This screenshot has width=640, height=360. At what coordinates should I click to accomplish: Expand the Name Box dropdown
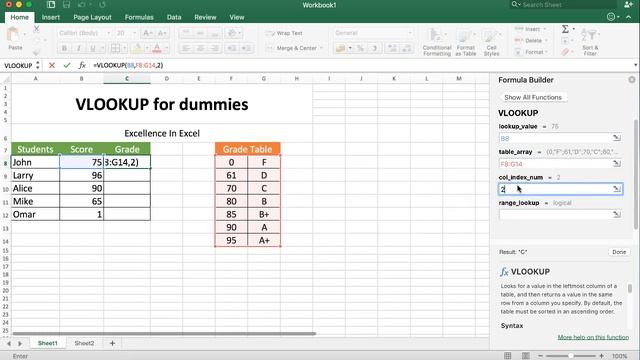38,65
